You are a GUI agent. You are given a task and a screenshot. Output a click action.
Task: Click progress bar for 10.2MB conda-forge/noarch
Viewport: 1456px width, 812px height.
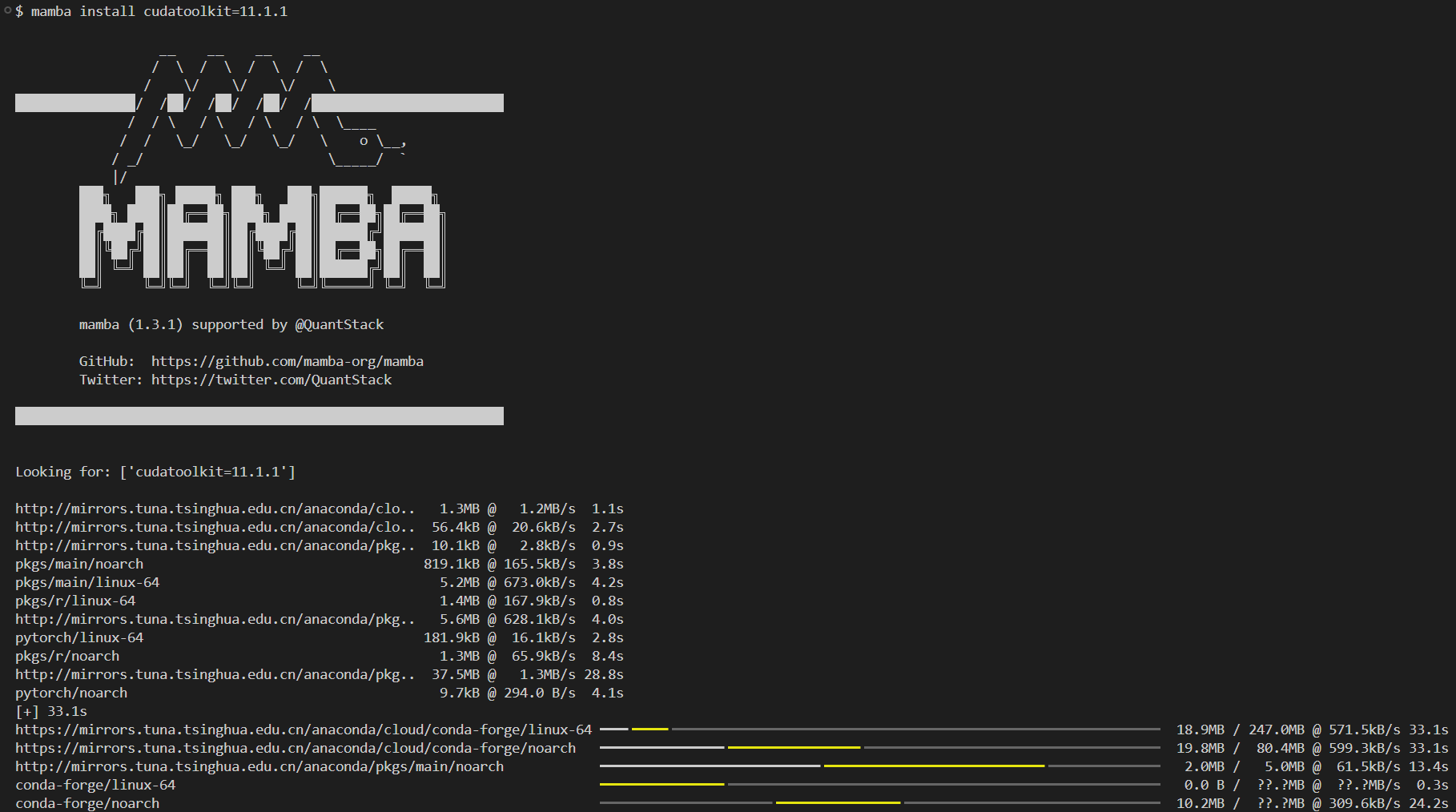pyautogui.click(x=879, y=803)
